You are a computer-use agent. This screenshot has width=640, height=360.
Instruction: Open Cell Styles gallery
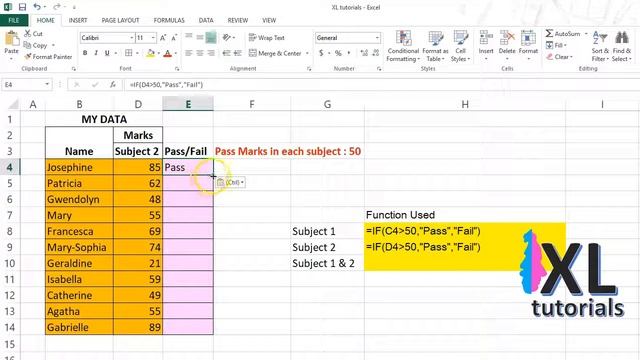coord(460,46)
